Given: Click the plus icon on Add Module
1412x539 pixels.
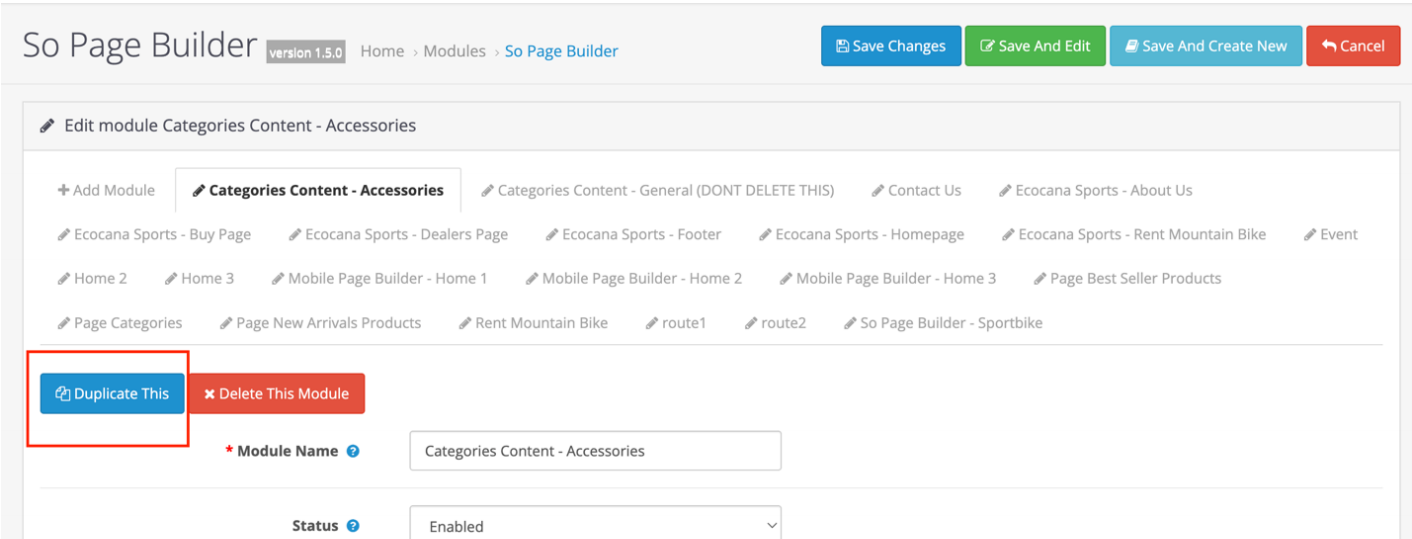Looking at the screenshot, I should (x=63, y=190).
